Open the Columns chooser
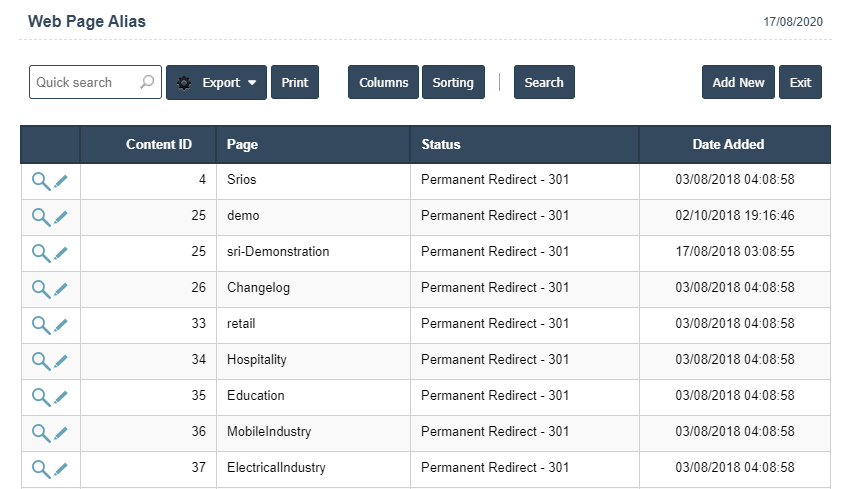The image size is (850, 489). pos(384,83)
